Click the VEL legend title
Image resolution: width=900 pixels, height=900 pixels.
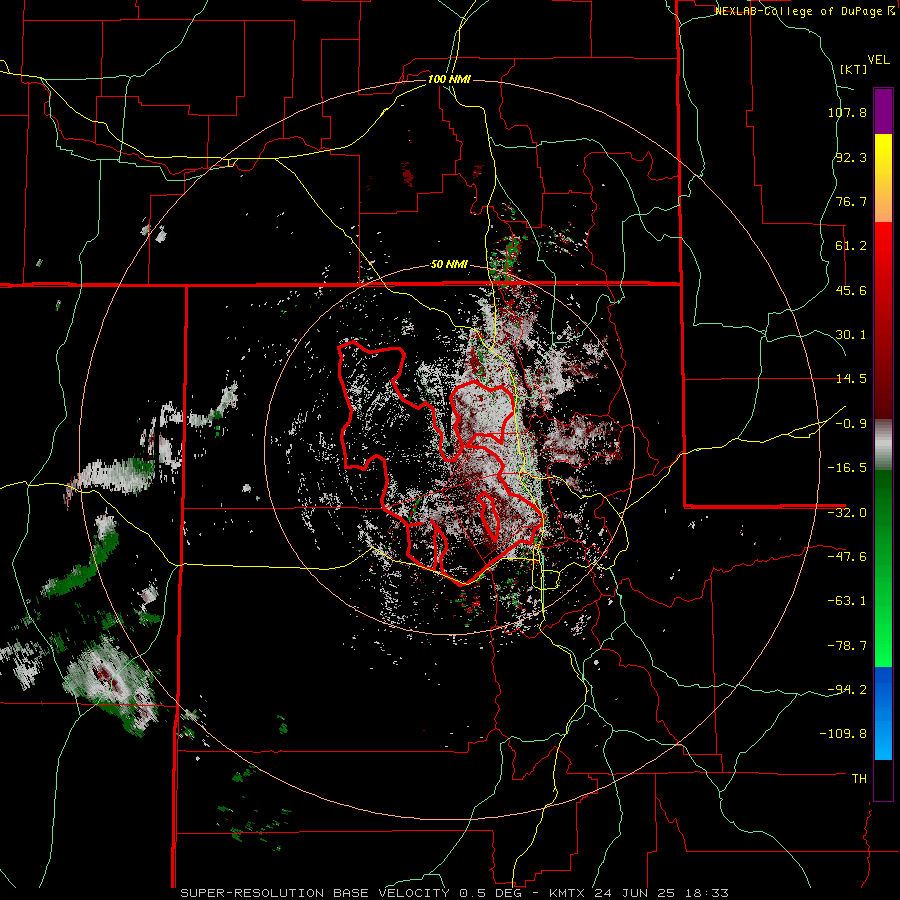point(878,60)
